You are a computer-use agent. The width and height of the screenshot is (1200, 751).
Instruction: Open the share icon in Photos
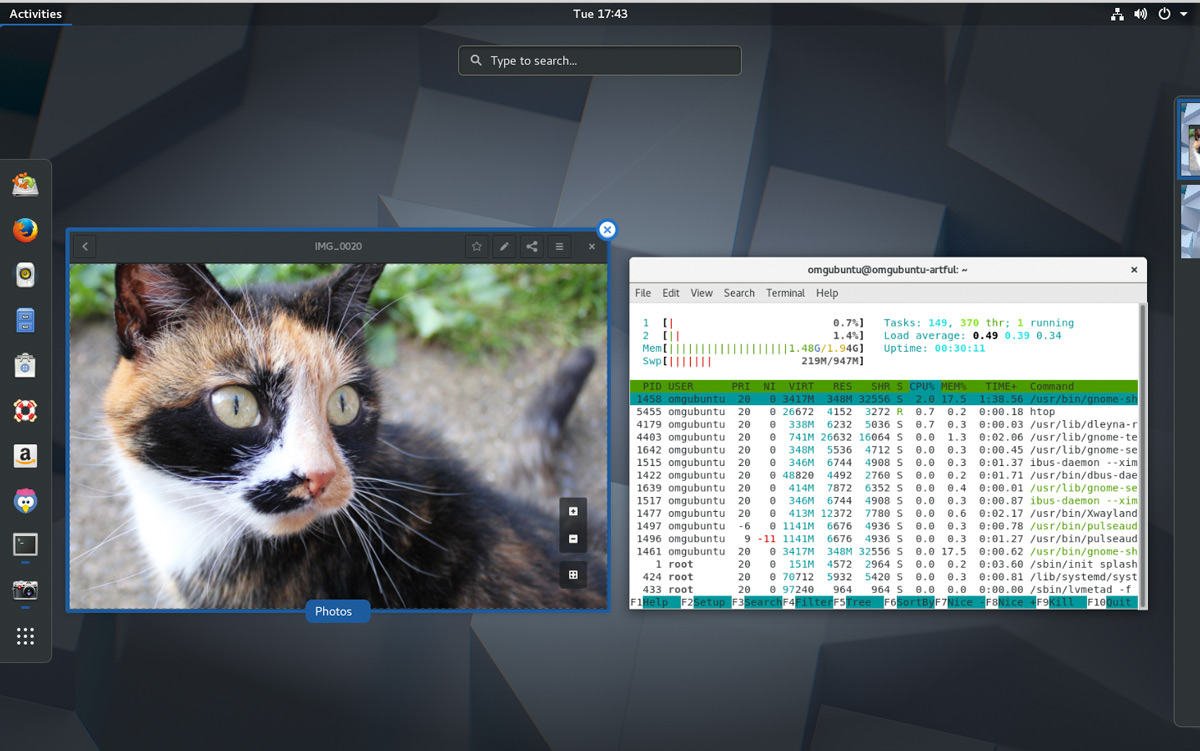tap(532, 247)
